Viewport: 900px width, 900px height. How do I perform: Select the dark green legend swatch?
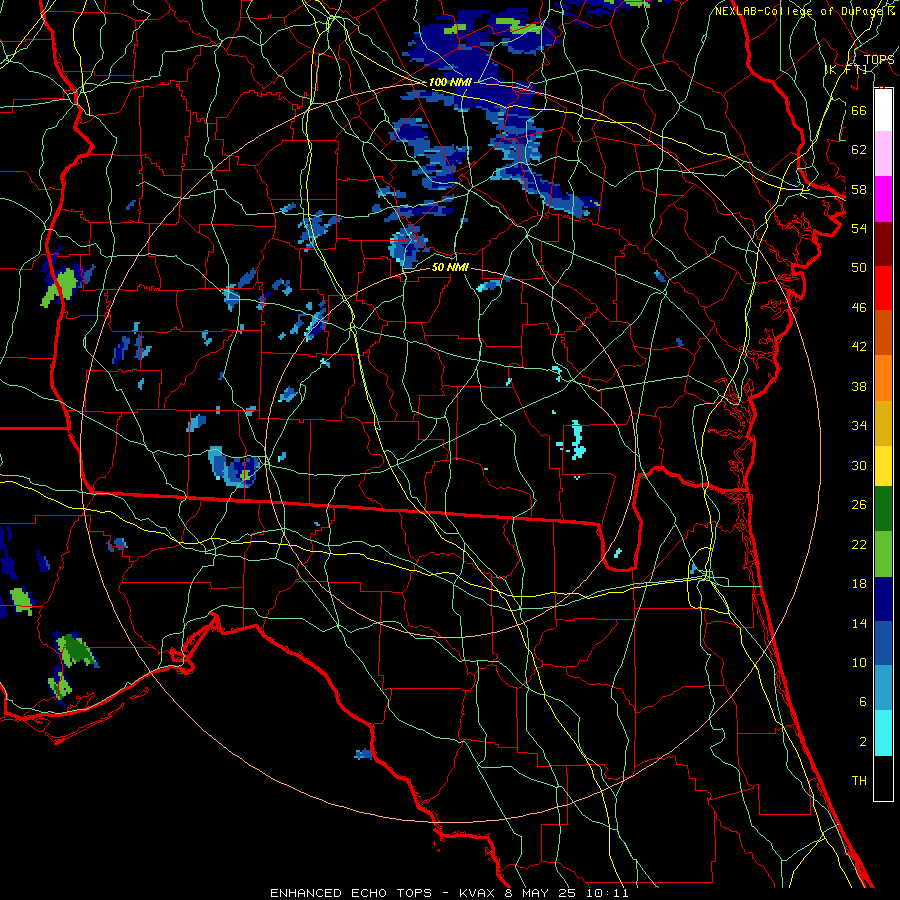883,509
